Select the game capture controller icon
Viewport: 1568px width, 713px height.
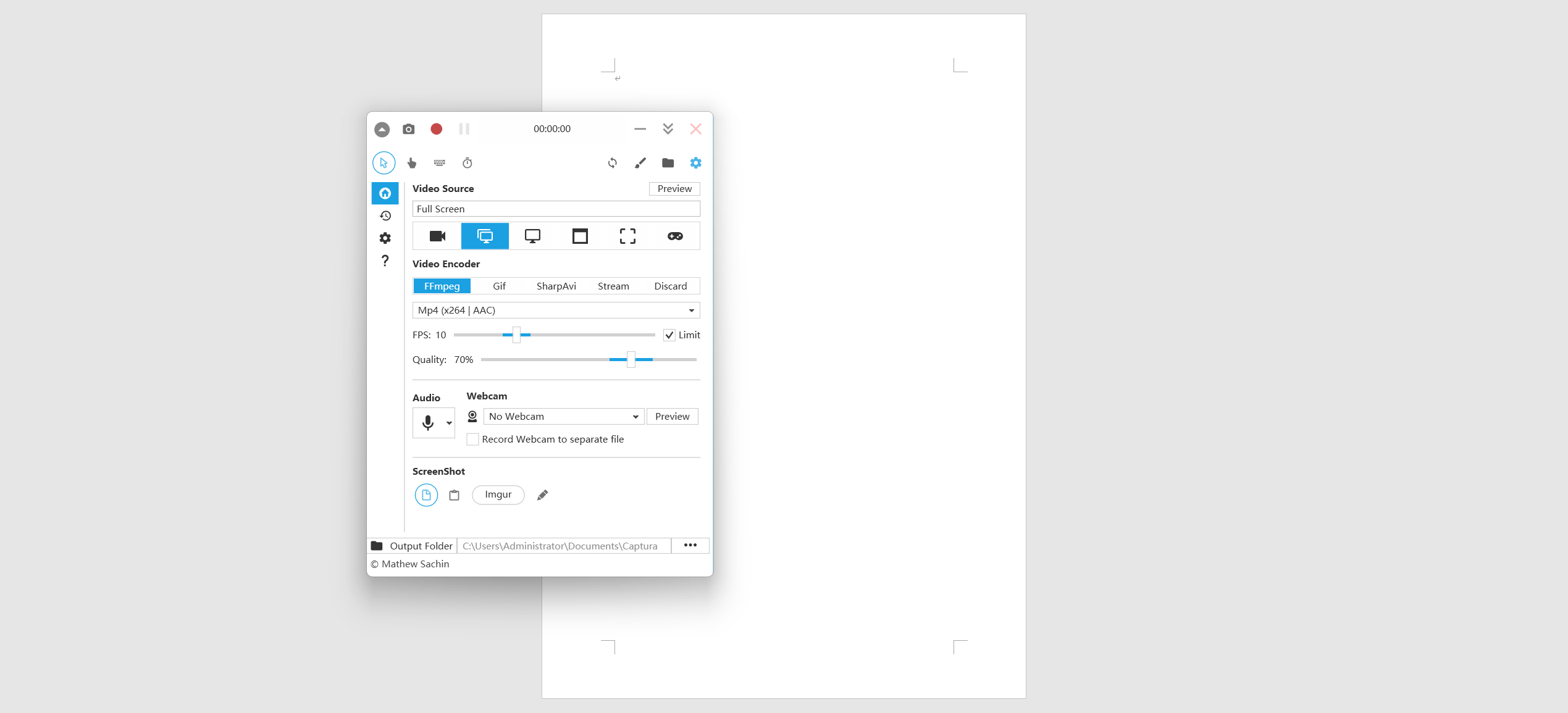[x=675, y=236]
